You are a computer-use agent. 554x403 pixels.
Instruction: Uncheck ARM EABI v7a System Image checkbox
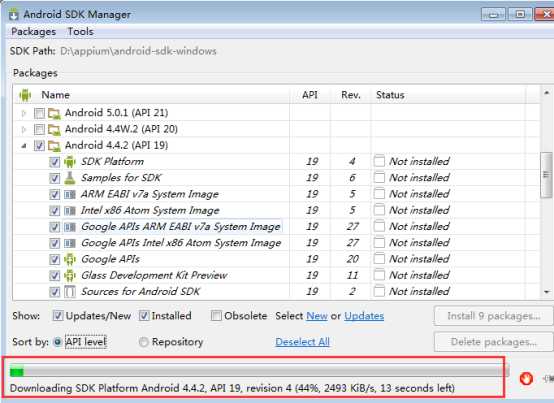click(x=54, y=194)
